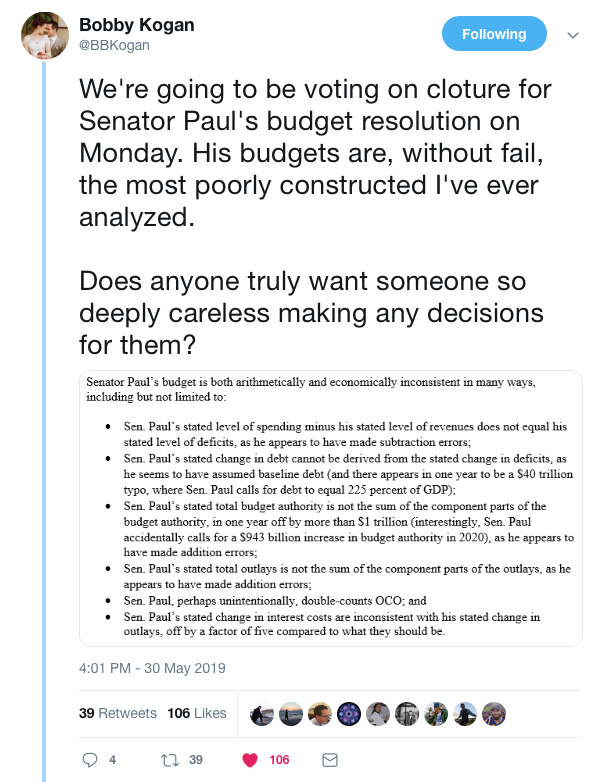Expand the tweet options chevron

tap(573, 35)
